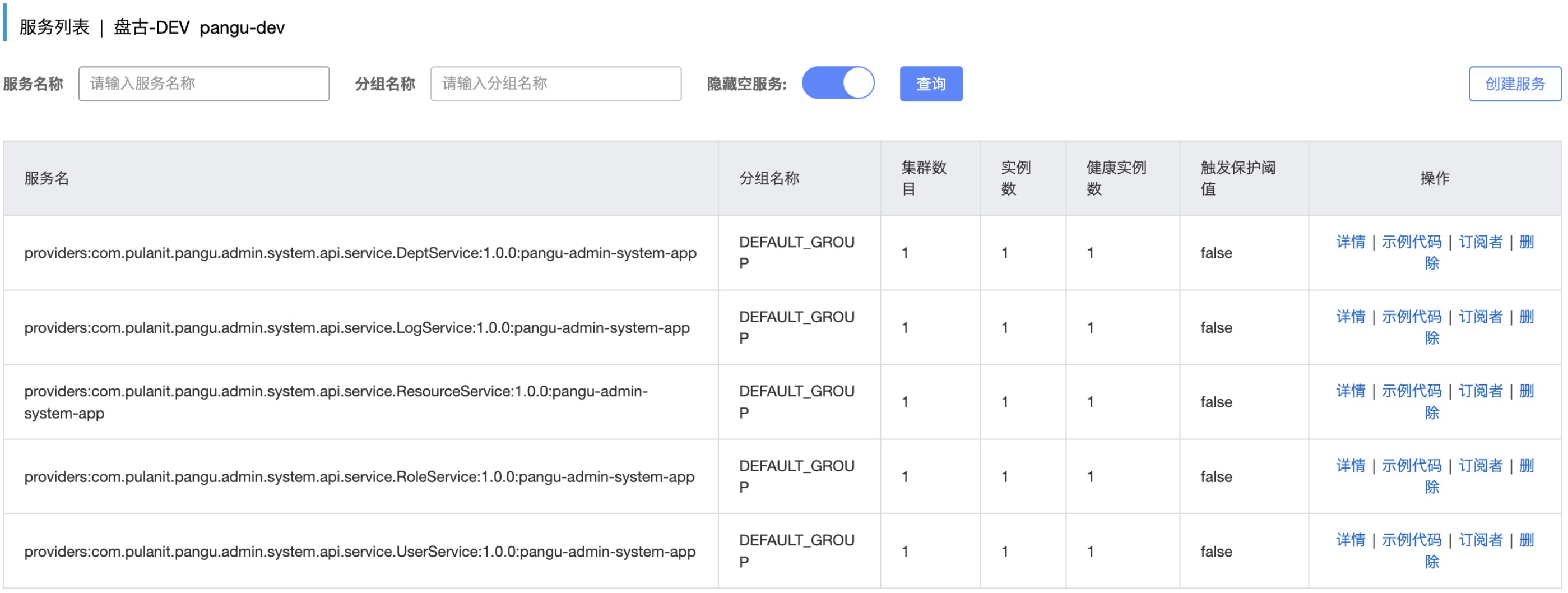This screenshot has width=1568, height=593.
Task: Open 详情 for the RoleService row
Action: coord(1350,466)
